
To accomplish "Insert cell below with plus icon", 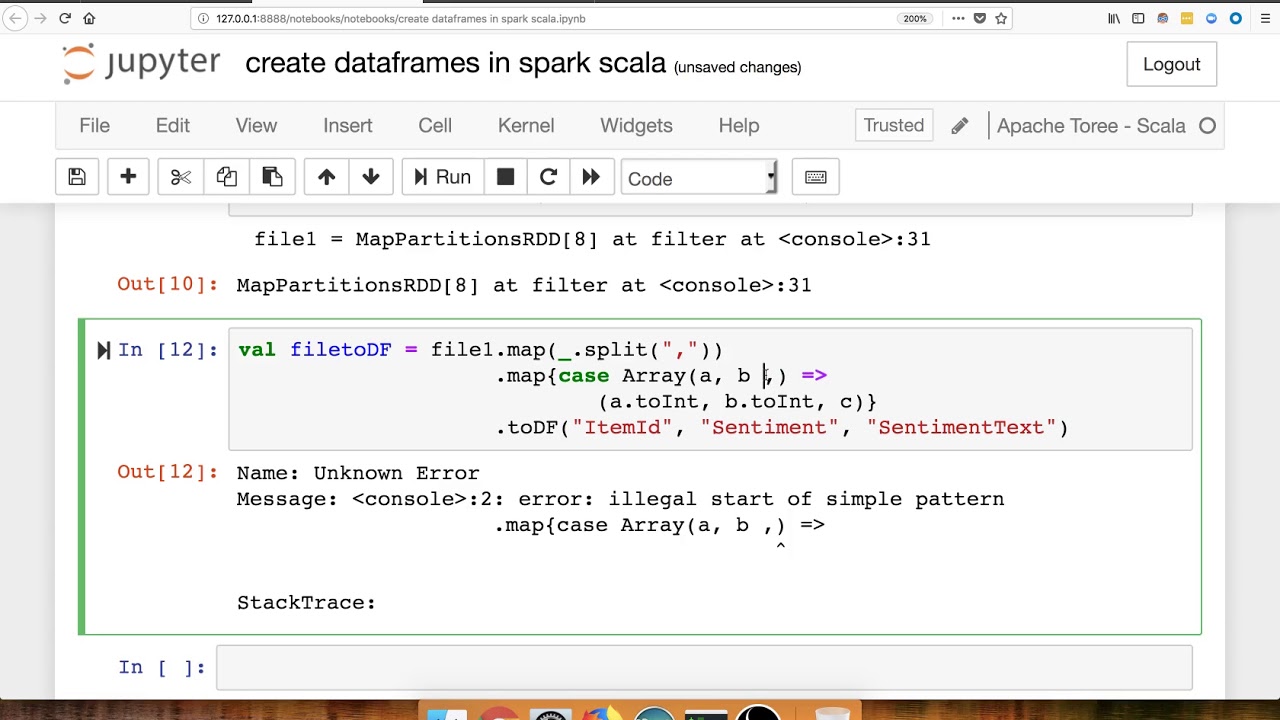I will (128, 177).
